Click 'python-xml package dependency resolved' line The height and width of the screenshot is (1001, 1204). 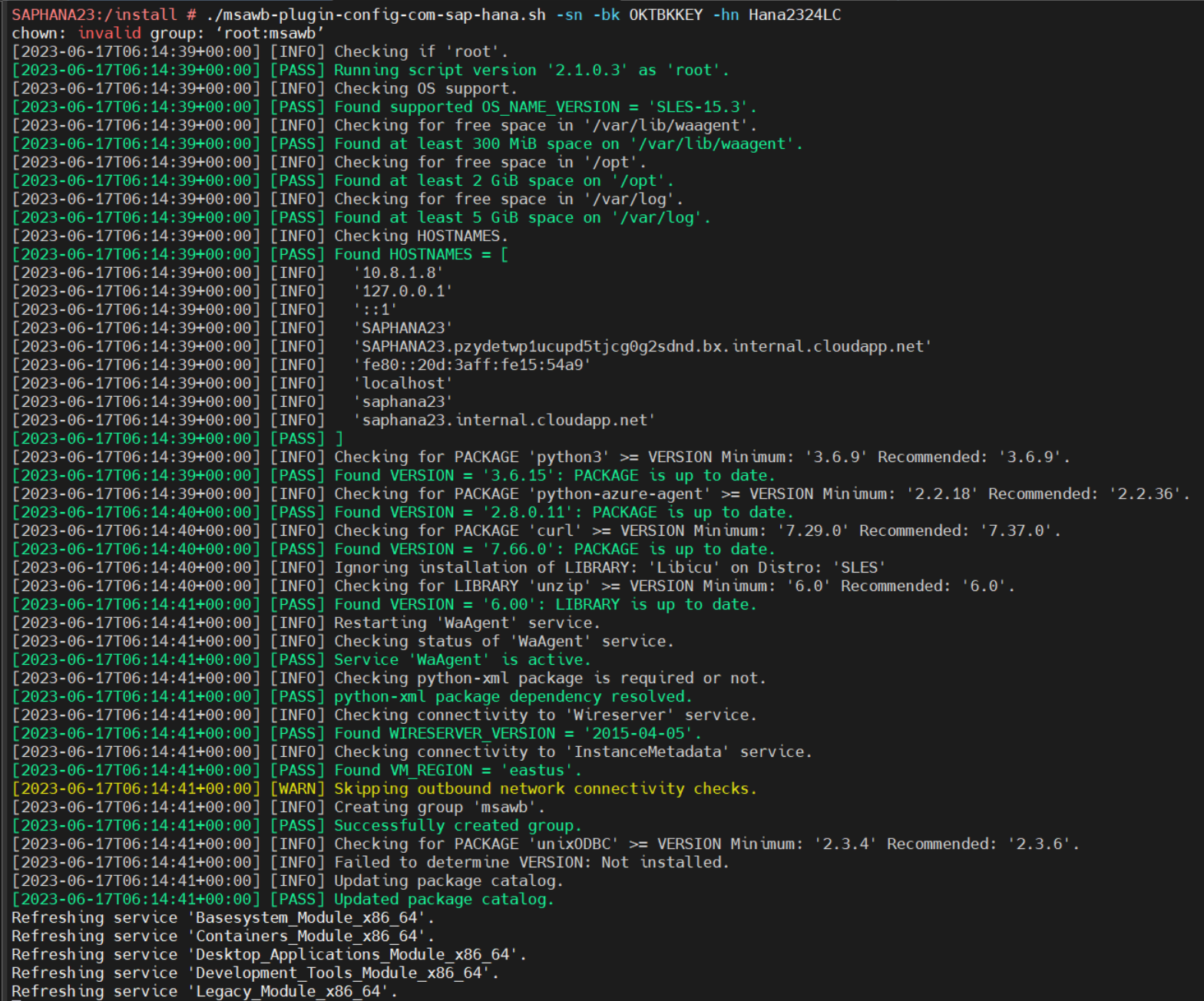352,696
